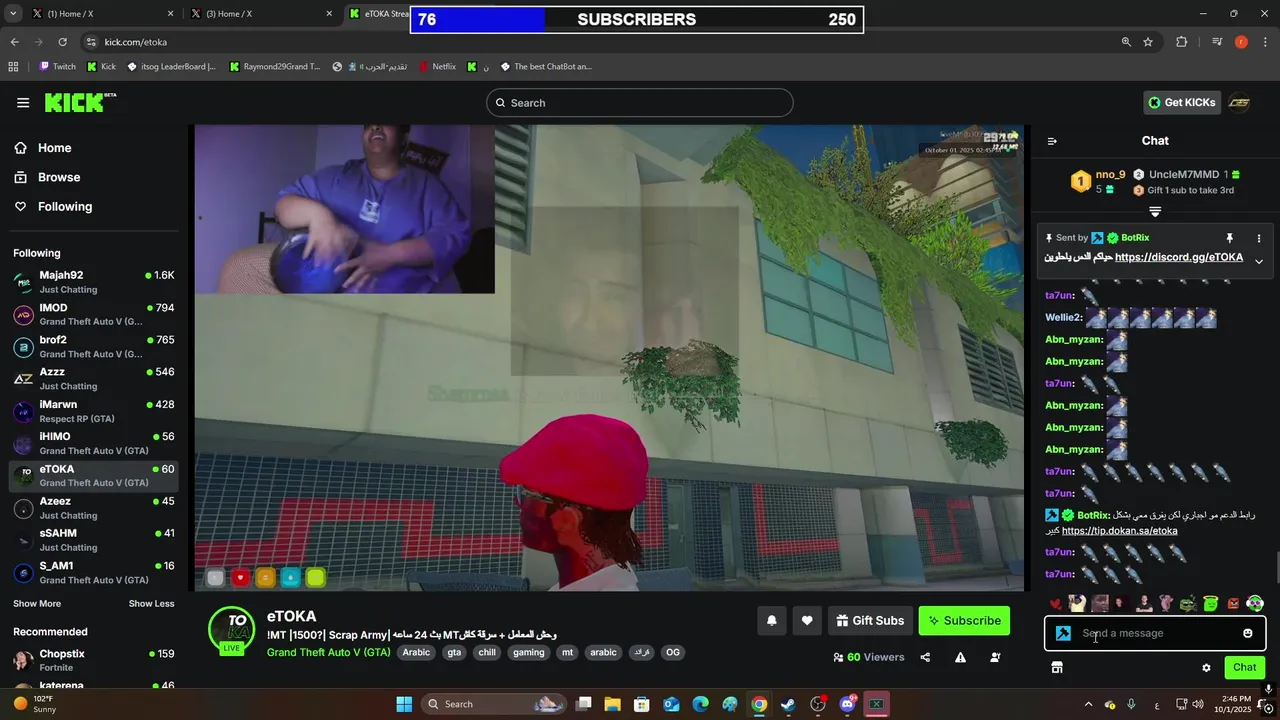Open the profile avatar menu

(x=1239, y=102)
